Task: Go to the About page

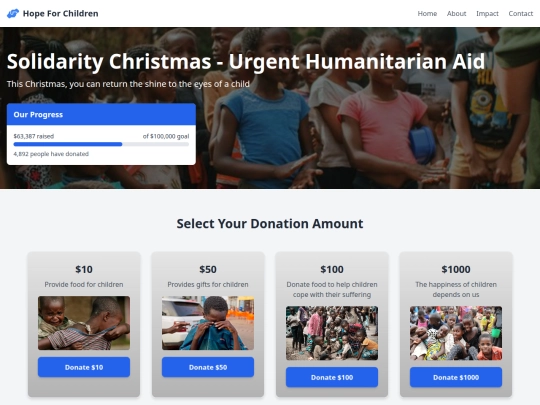Action: tap(456, 13)
